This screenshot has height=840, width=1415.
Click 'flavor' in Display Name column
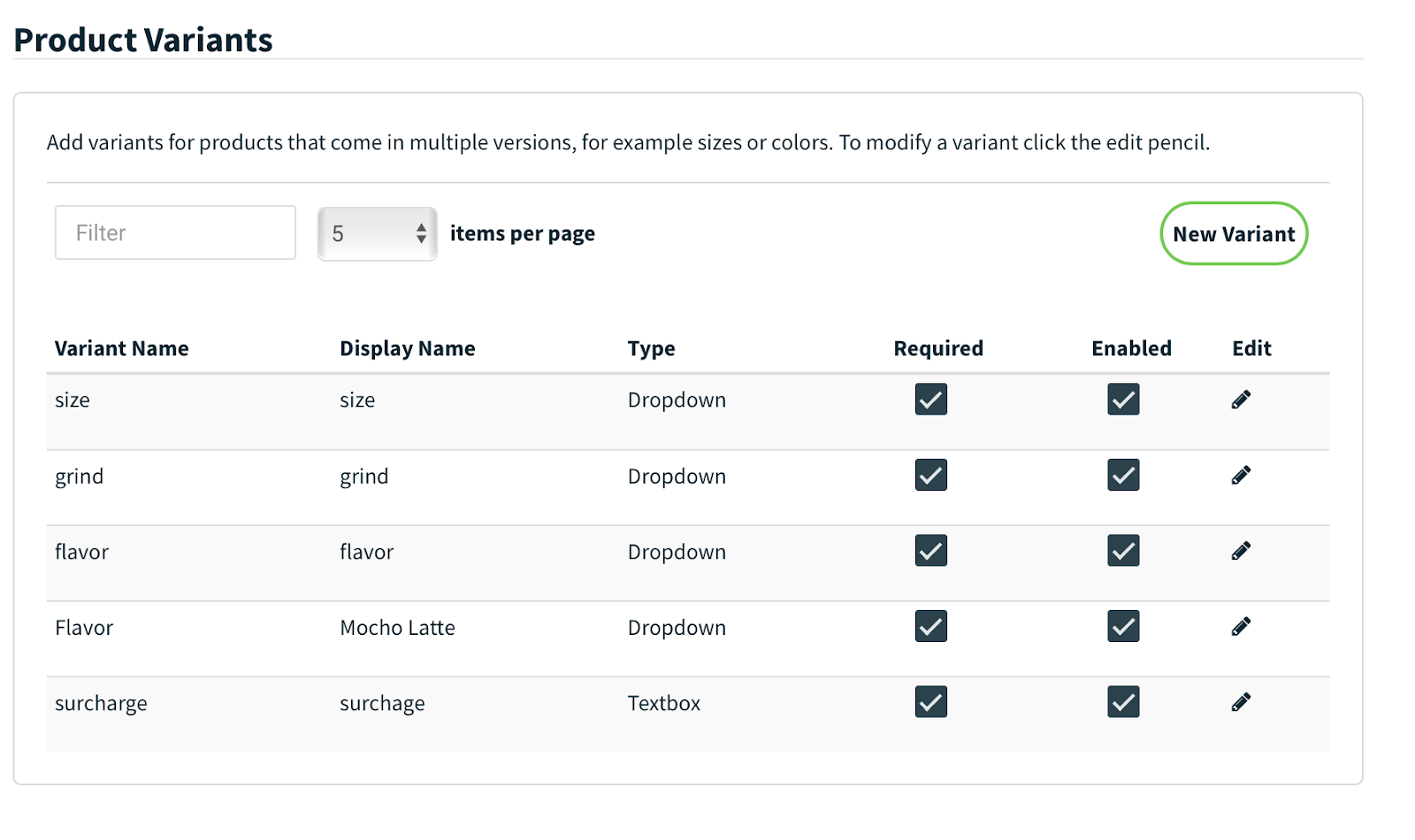[x=367, y=552]
